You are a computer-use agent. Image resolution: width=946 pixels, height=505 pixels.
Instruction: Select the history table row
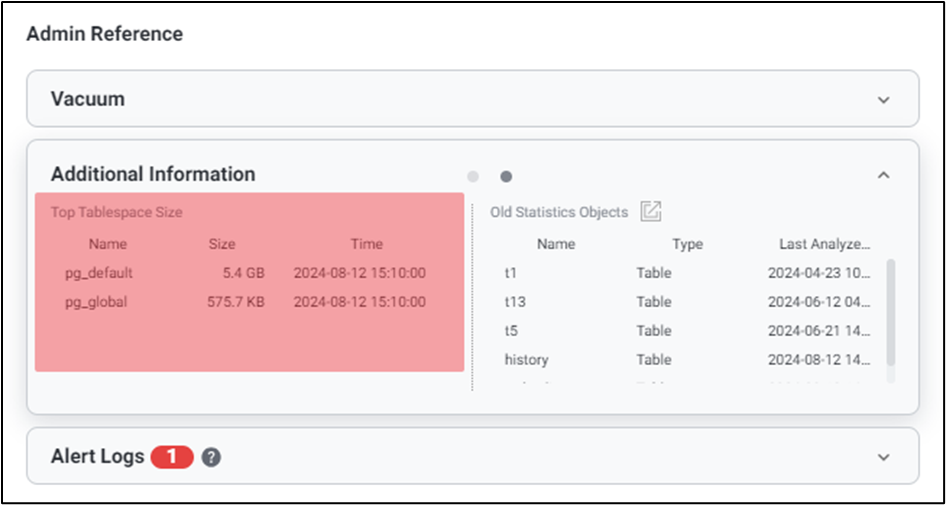[x=526, y=360]
